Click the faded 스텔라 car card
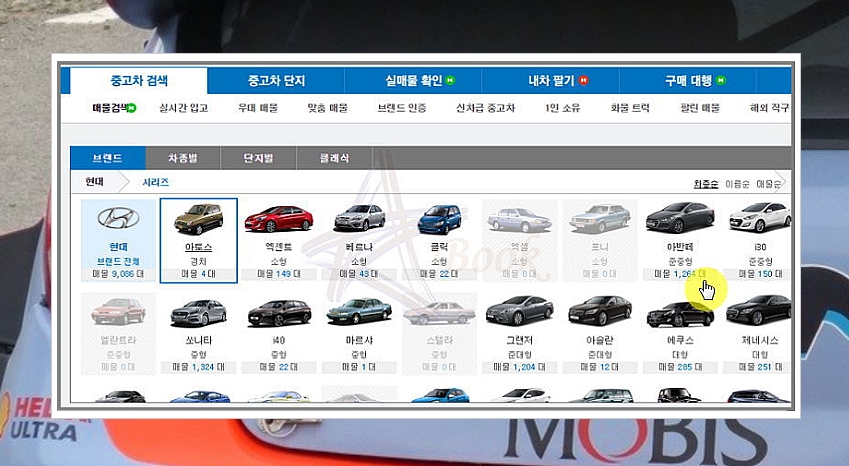The width and height of the screenshot is (849, 466). 439,333
